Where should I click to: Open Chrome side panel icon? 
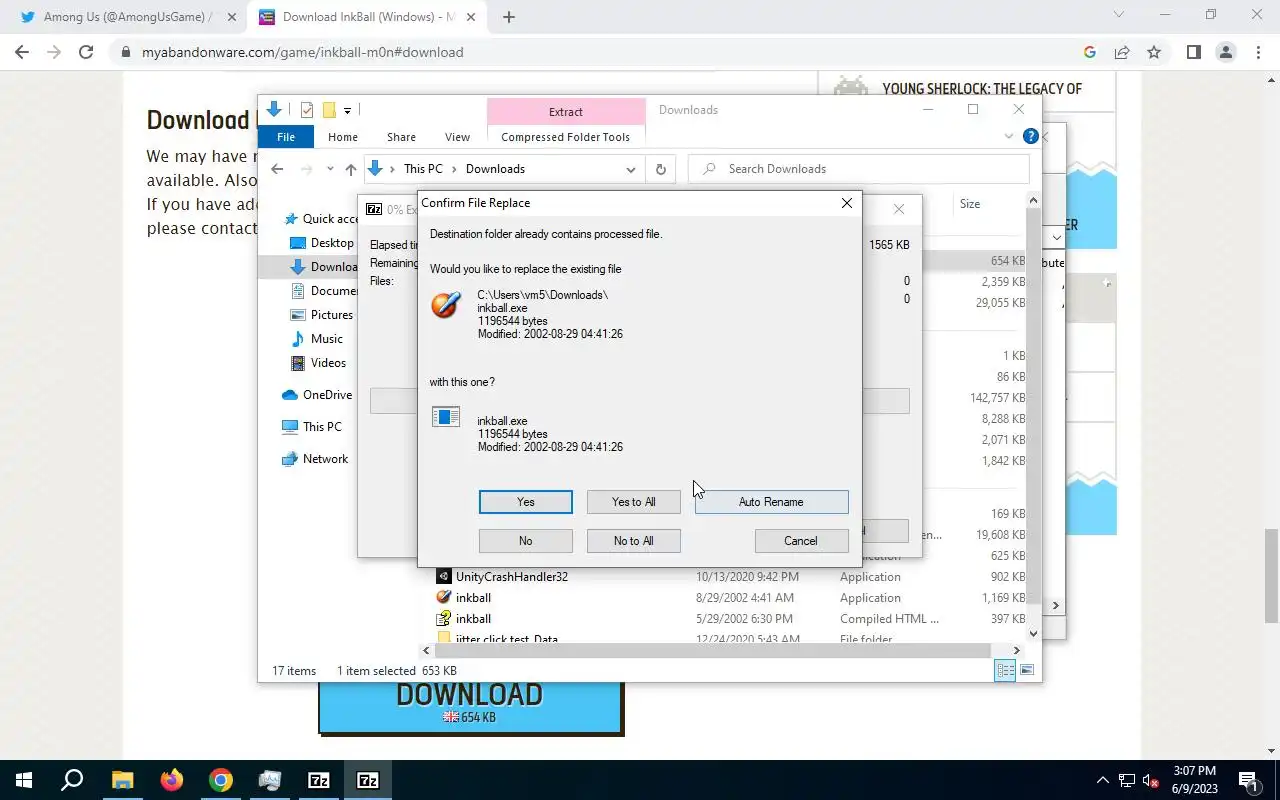pos(1193,52)
